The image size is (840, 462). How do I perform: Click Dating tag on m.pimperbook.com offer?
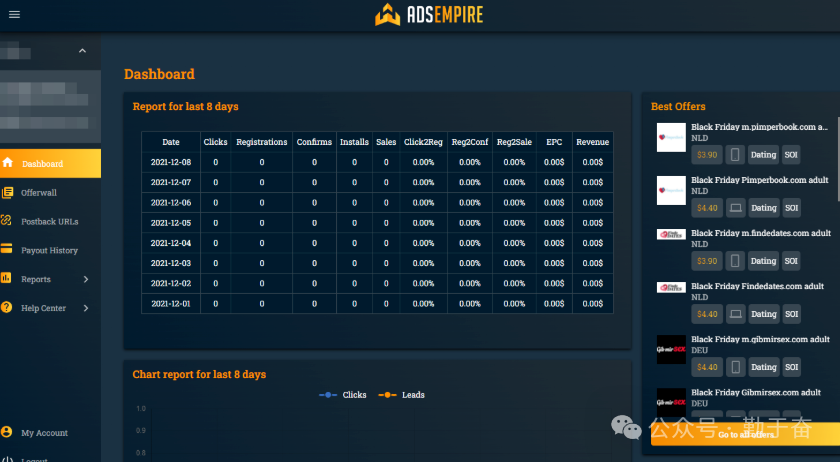tap(763, 155)
